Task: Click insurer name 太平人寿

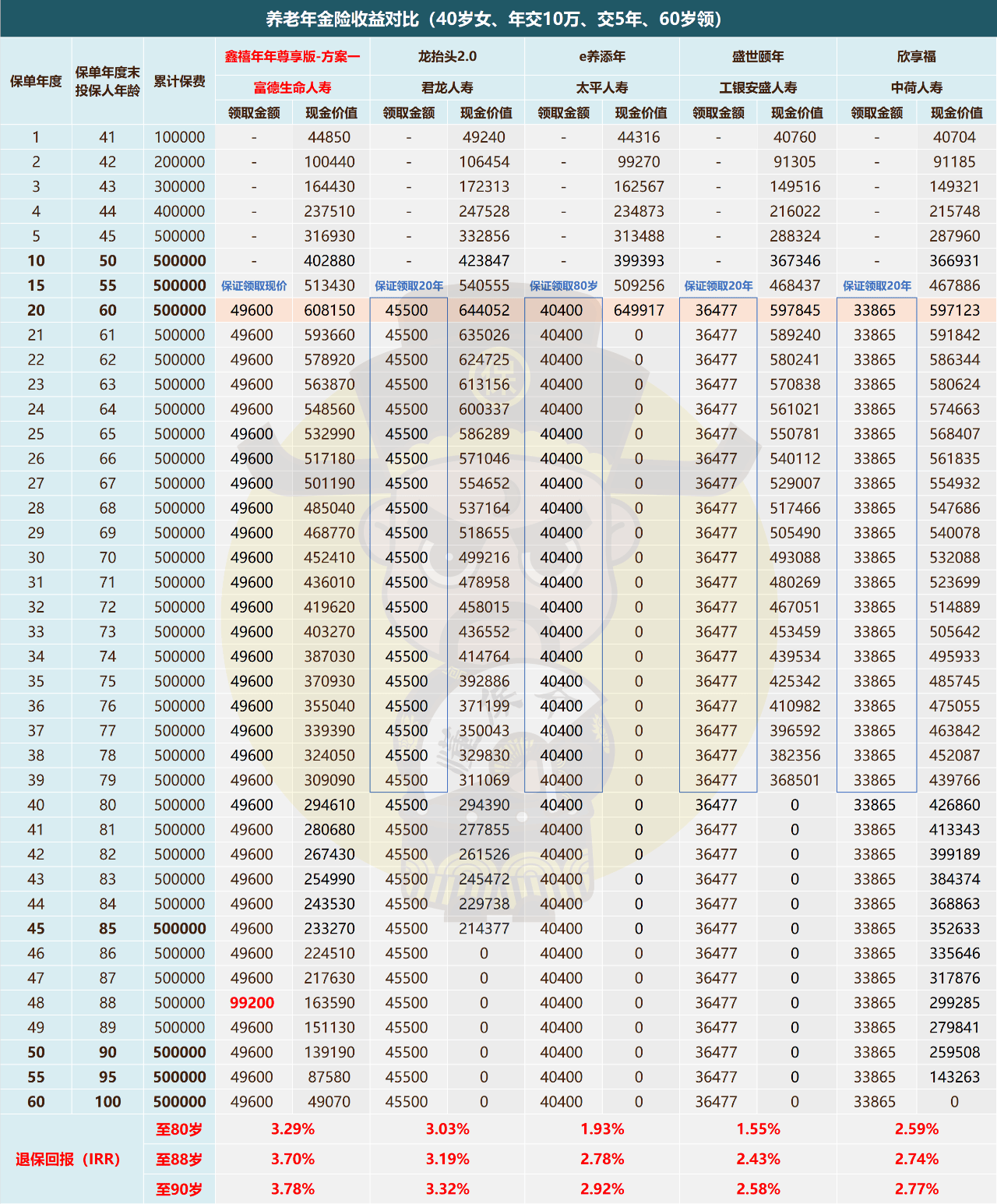Action: [602, 87]
